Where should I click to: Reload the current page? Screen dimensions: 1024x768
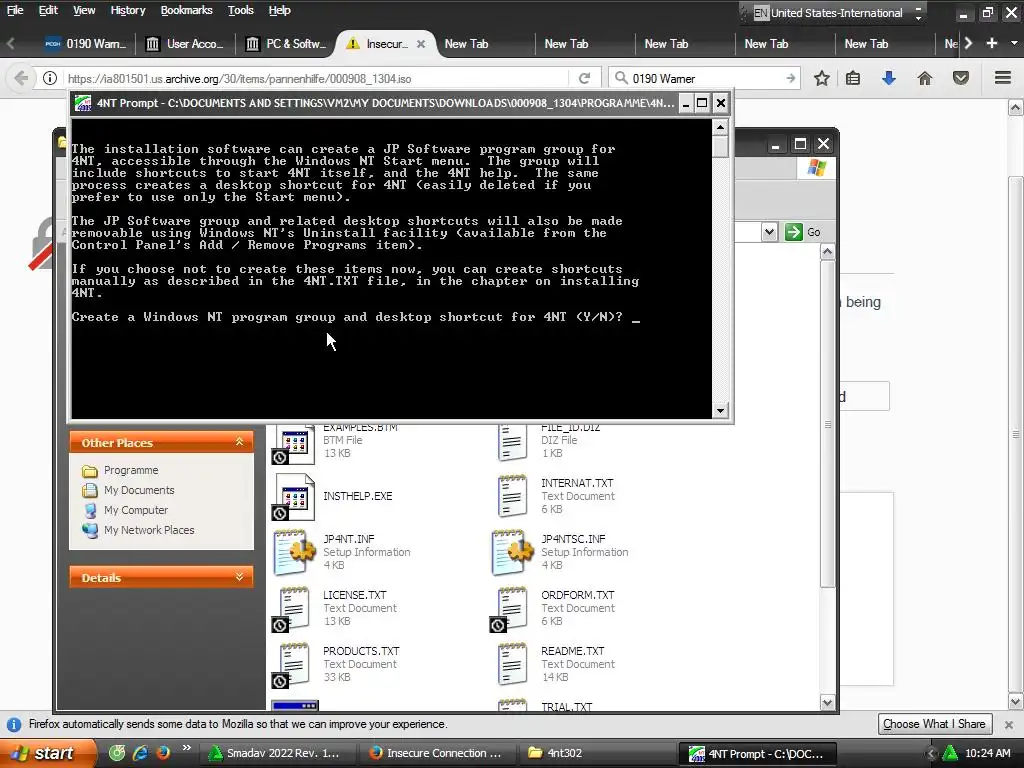[584, 78]
